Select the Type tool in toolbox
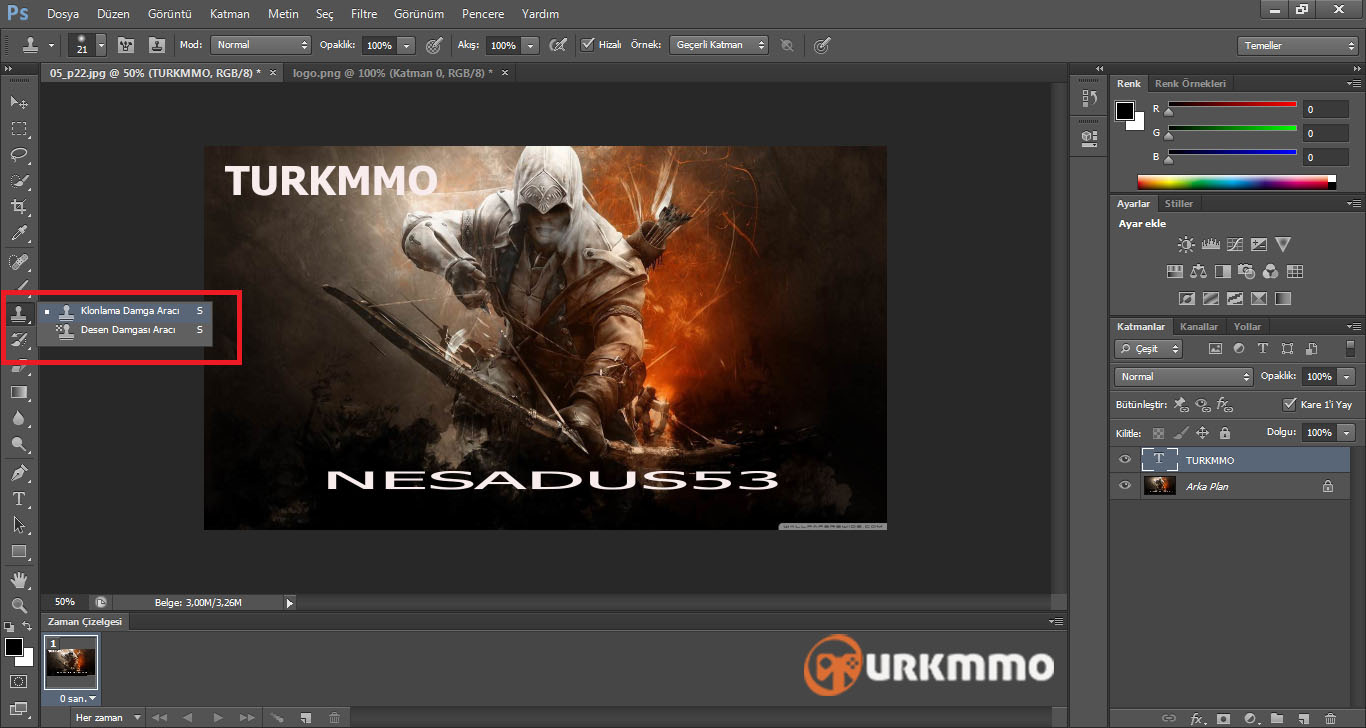Screen dimensions: 1366x728 coord(19,498)
